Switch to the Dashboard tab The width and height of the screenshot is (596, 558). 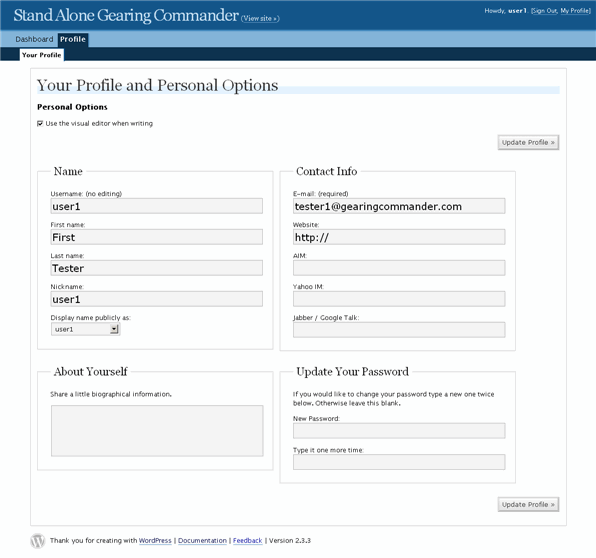point(34,39)
